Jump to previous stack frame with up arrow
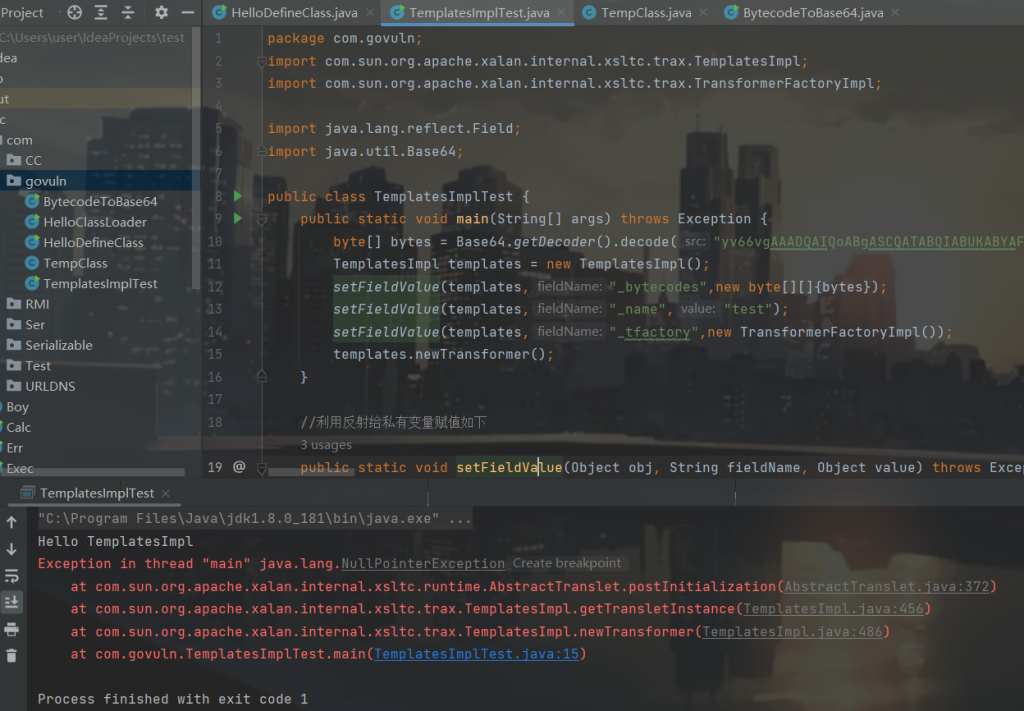 point(12,521)
